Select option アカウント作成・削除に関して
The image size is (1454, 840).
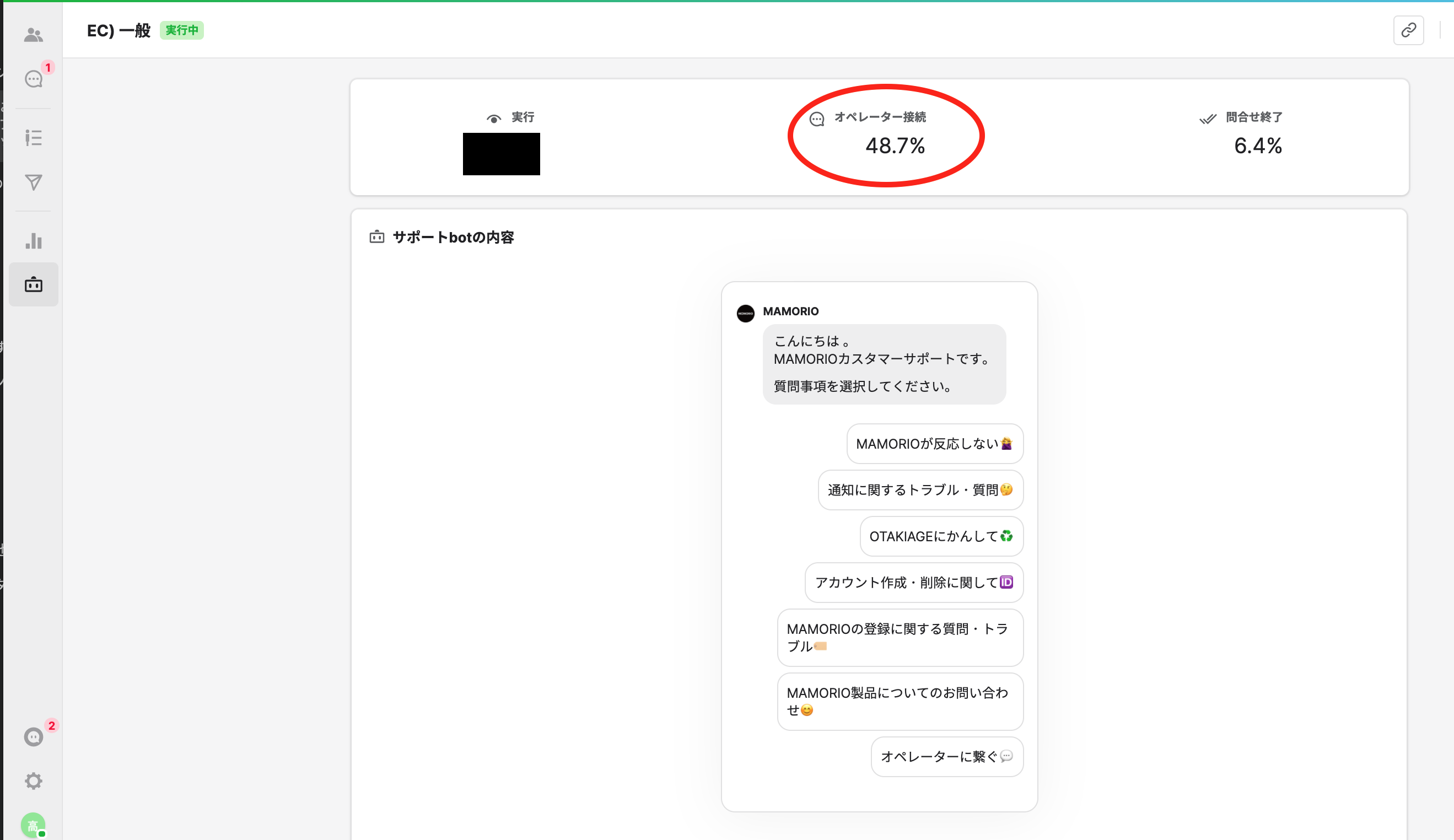click(914, 582)
